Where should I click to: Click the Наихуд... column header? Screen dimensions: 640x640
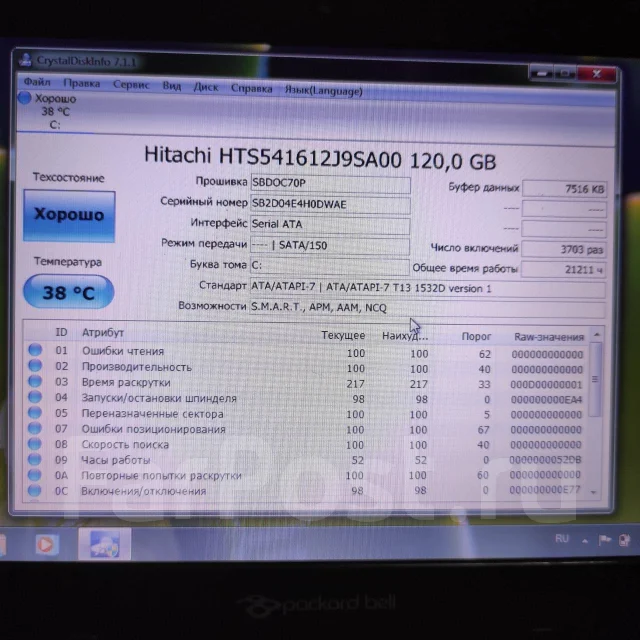405,336
